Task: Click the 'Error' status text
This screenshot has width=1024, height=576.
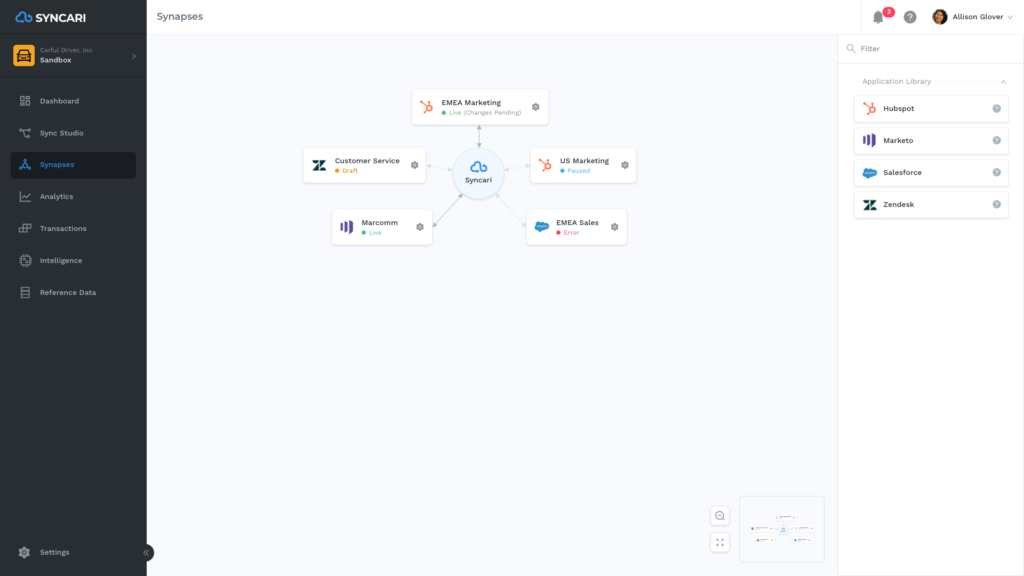Action: pyautogui.click(x=571, y=233)
